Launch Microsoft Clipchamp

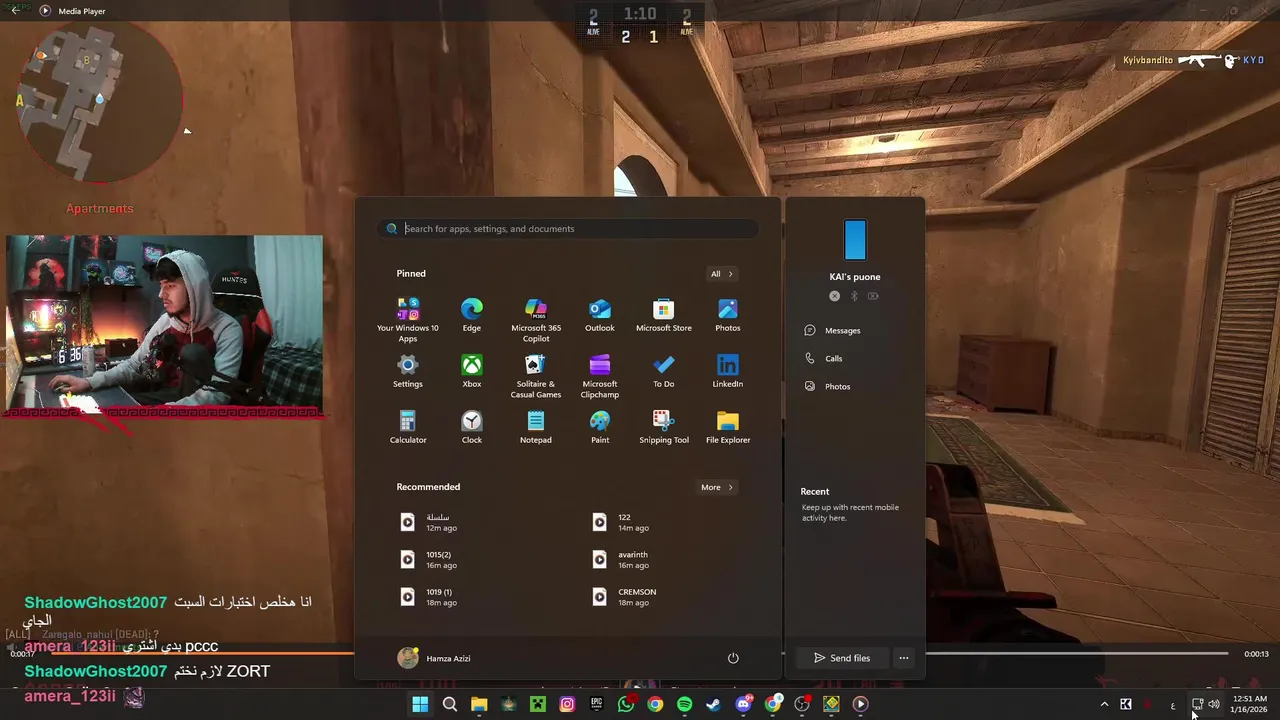pyautogui.click(x=600, y=375)
